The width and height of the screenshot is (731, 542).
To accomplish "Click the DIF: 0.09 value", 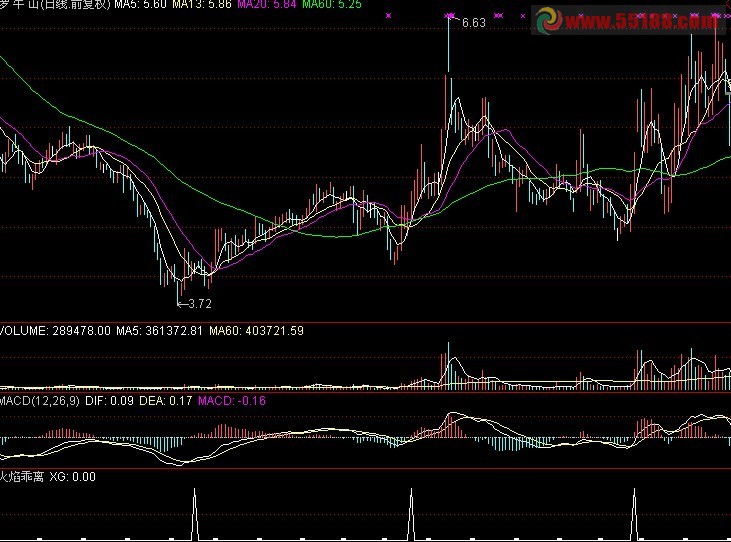I will 109,401.
